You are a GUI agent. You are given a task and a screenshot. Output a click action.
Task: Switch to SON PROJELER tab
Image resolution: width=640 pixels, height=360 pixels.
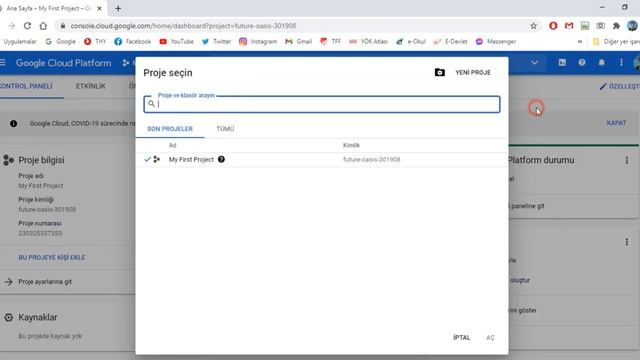tap(170, 129)
